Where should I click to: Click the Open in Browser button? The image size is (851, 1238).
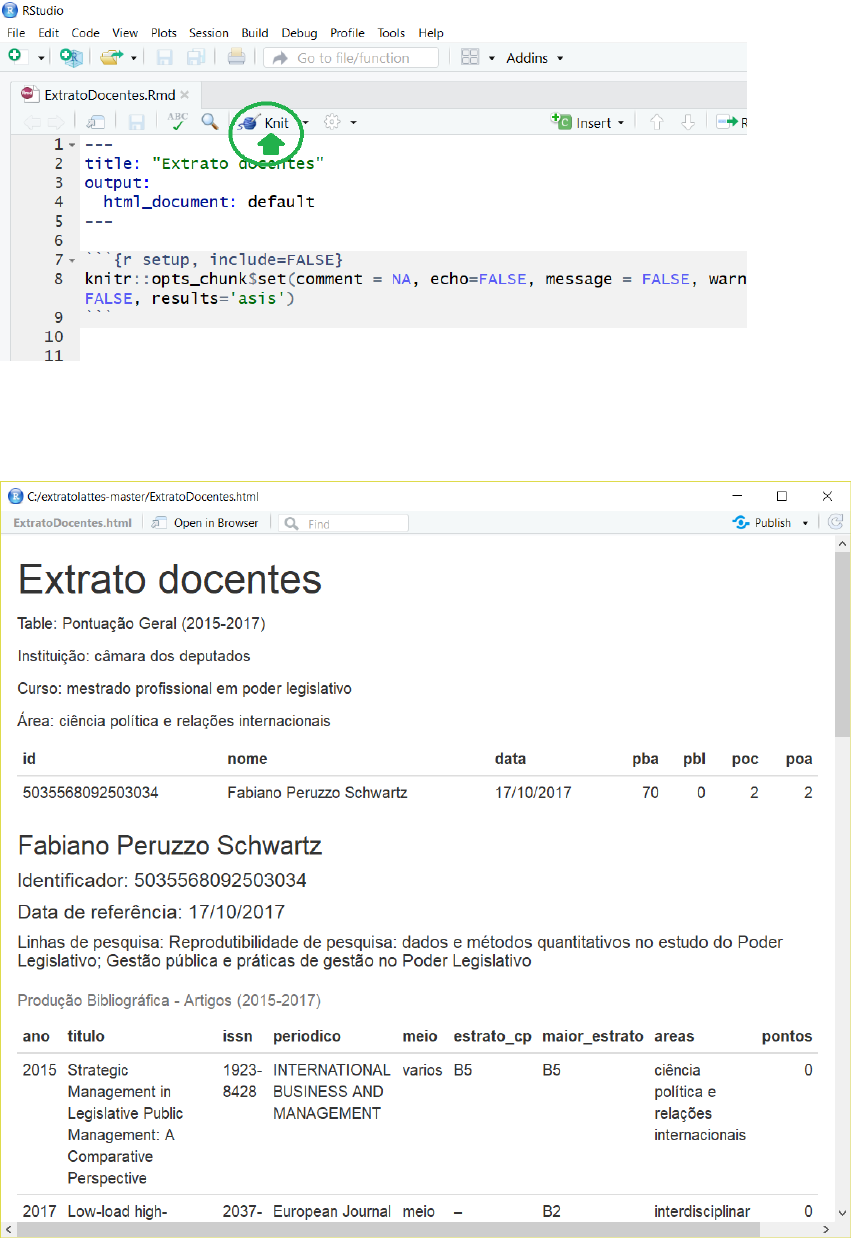click(206, 523)
